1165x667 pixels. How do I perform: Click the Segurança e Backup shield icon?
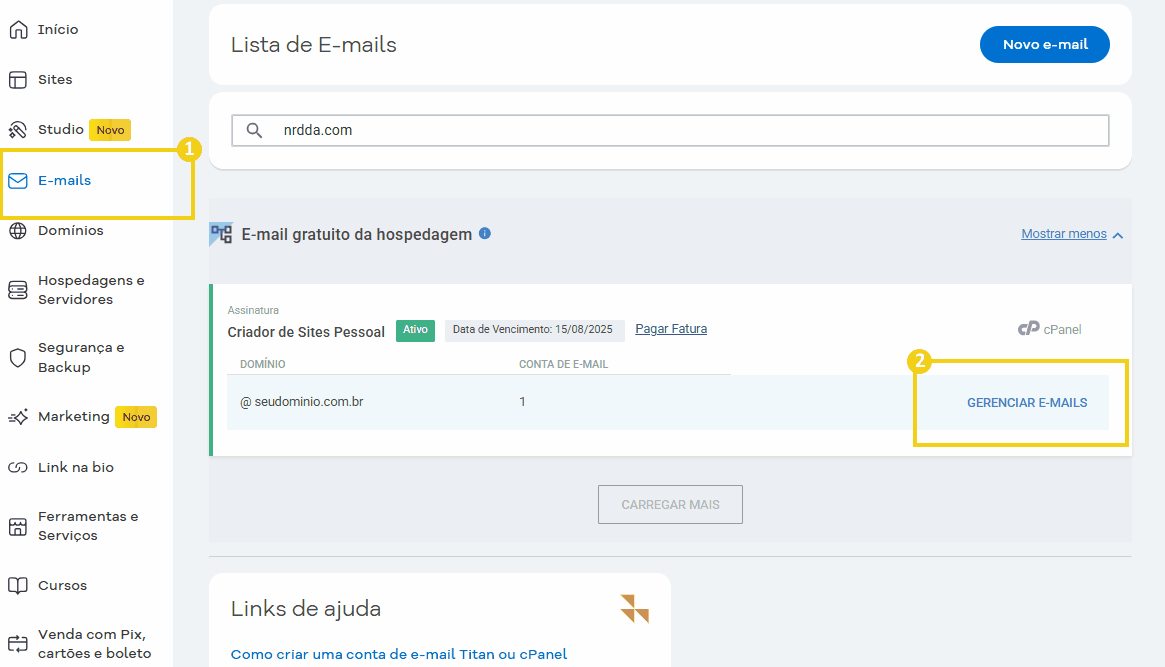[x=17, y=357]
